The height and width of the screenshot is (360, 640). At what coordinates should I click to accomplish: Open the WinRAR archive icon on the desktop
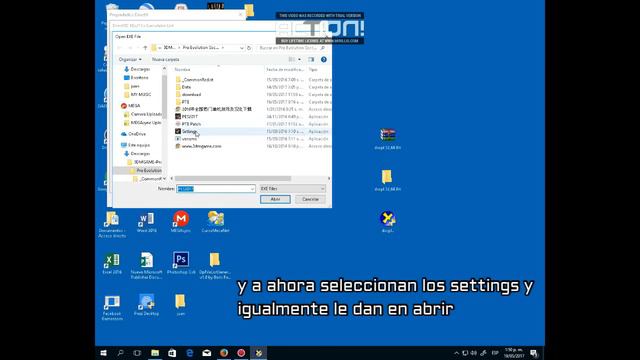[x=387, y=139]
